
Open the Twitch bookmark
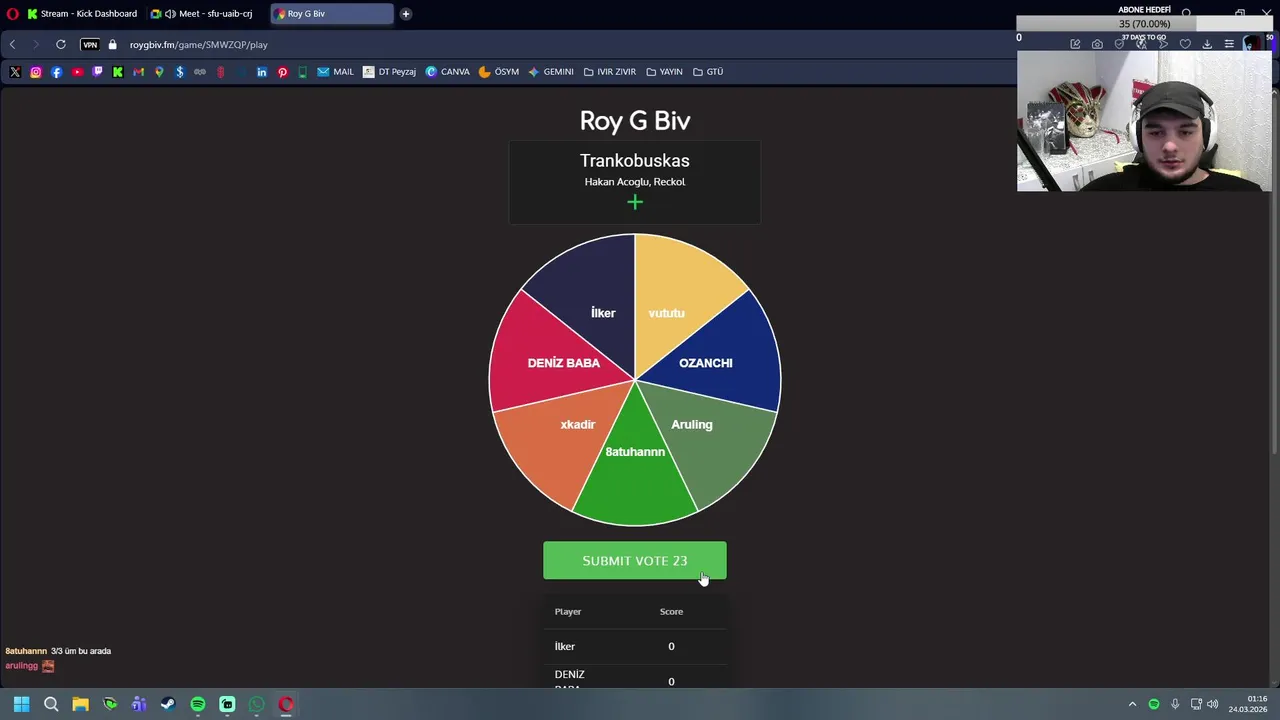pos(97,72)
